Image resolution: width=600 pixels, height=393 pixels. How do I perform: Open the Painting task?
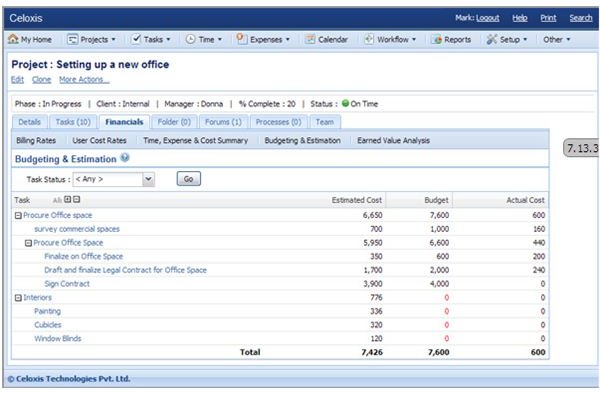point(47,311)
